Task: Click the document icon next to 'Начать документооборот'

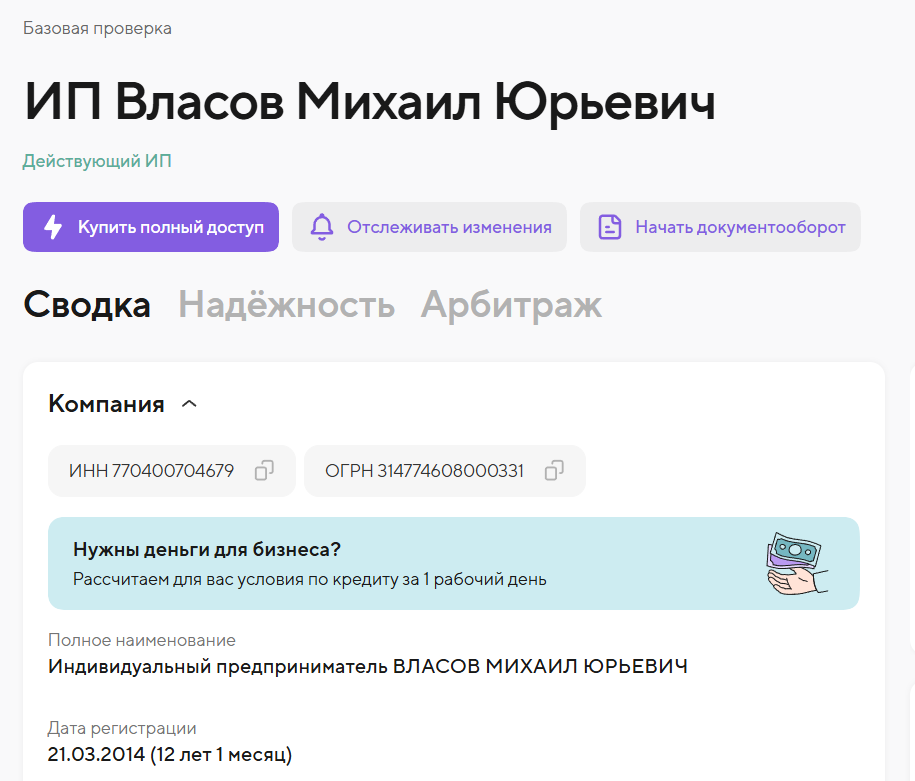Action: (x=609, y=227)
